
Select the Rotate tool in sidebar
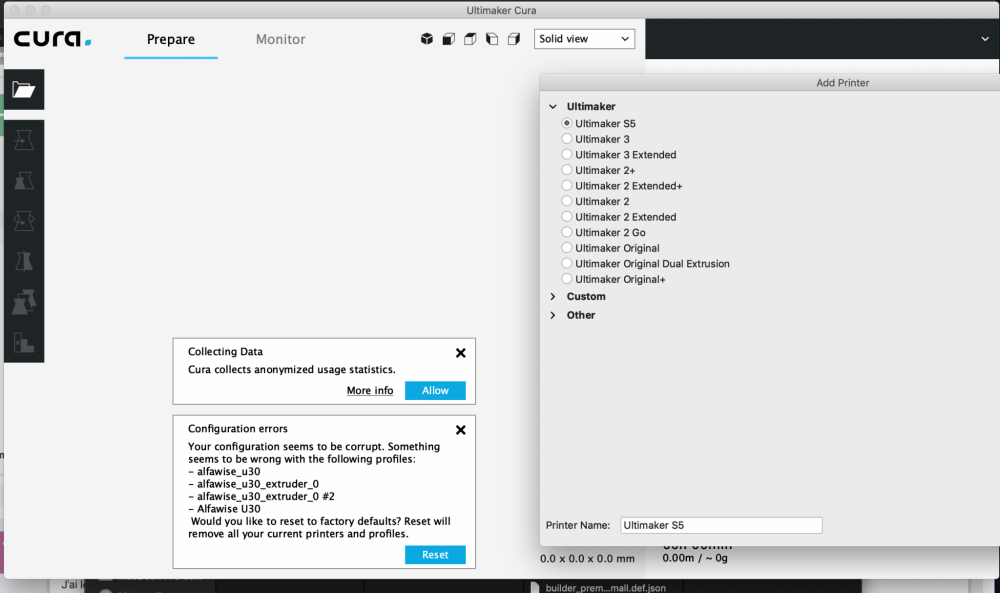tap(24, 221)
